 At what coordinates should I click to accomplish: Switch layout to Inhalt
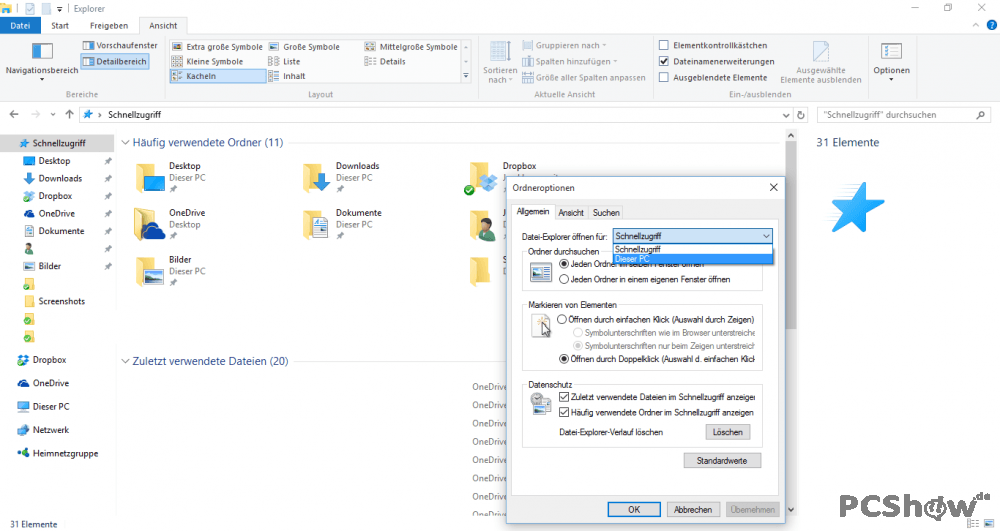pos(287,76)
